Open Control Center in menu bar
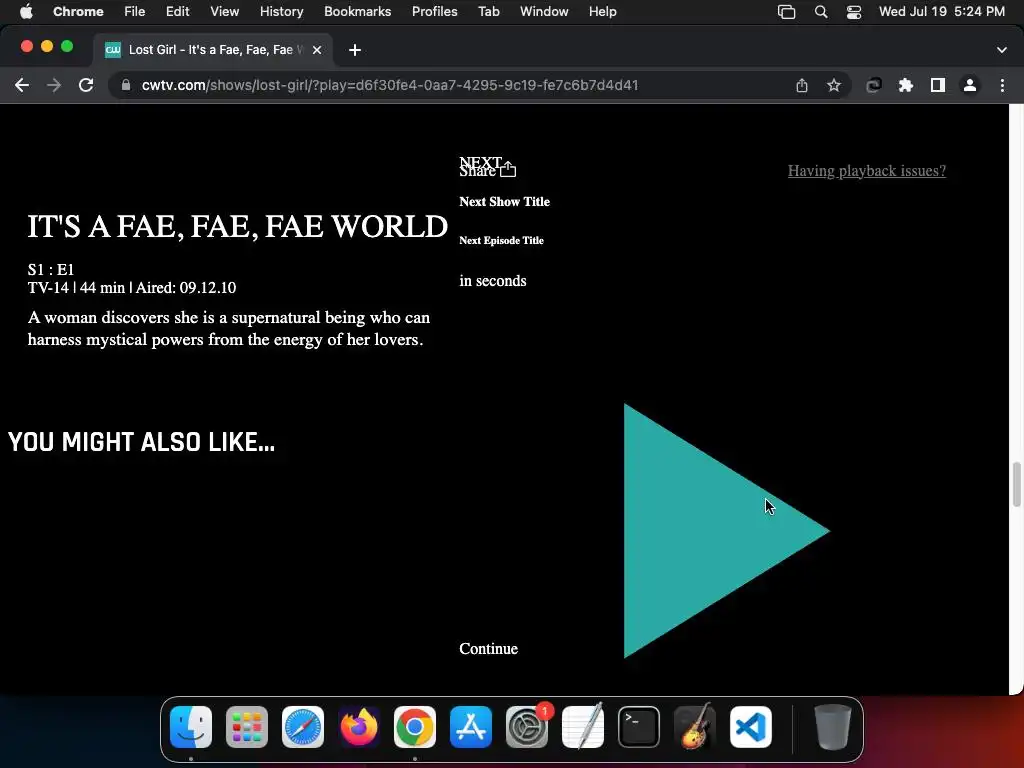1024x768 pixels. [854, 12]
